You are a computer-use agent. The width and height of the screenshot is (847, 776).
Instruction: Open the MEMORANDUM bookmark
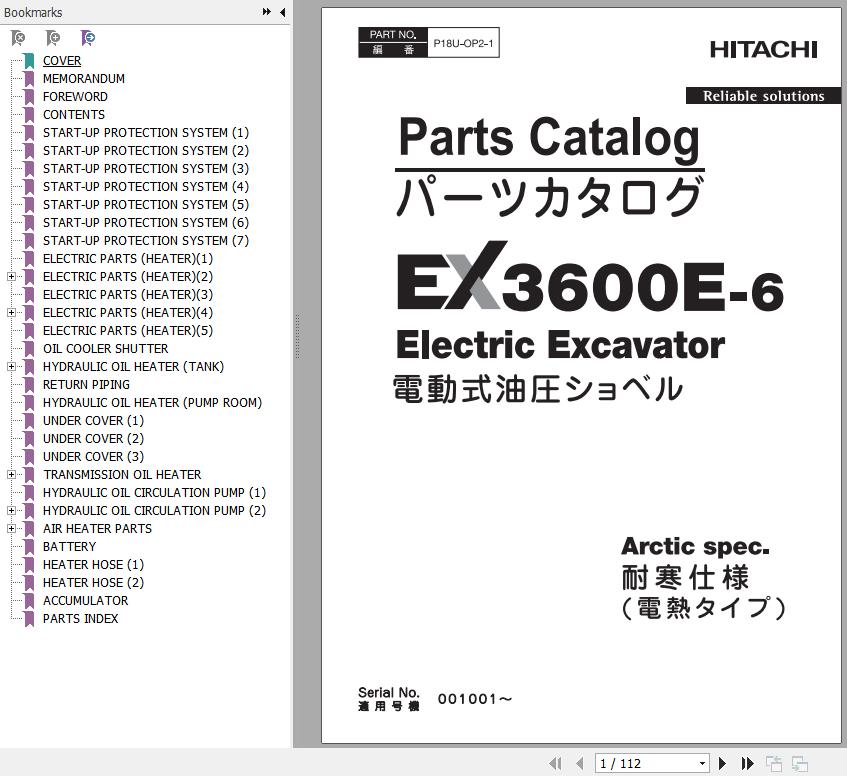84,79
